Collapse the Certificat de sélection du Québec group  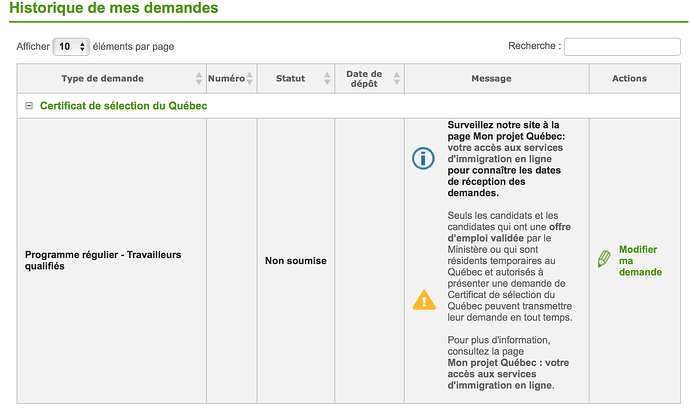coord(29,106)
